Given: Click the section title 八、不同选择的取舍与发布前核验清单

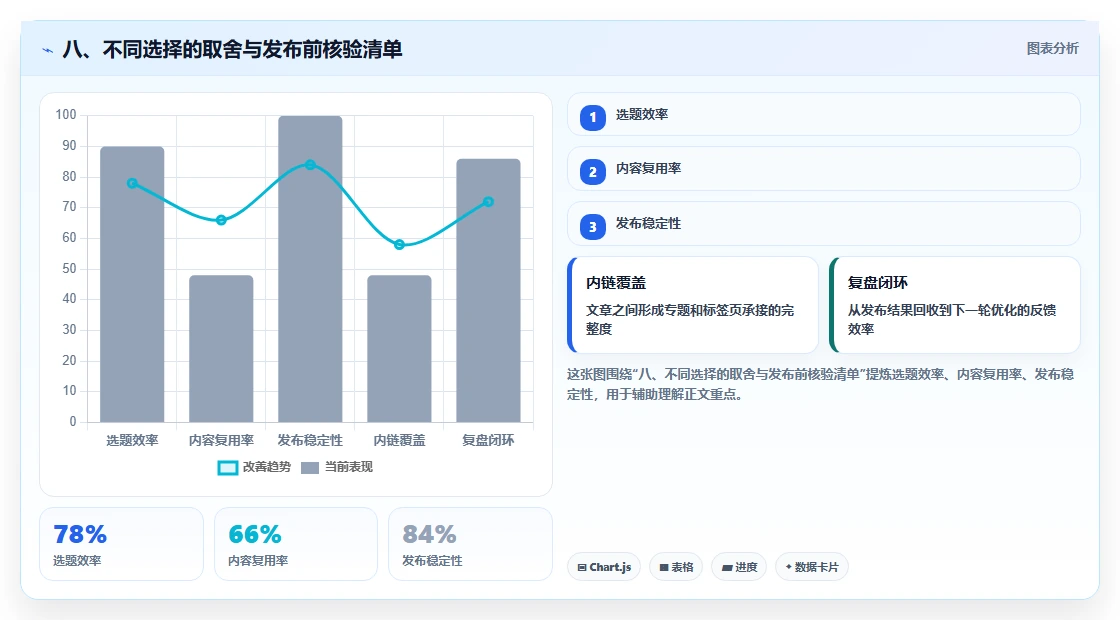Looking at the screenshot, I should click(232, 49).
